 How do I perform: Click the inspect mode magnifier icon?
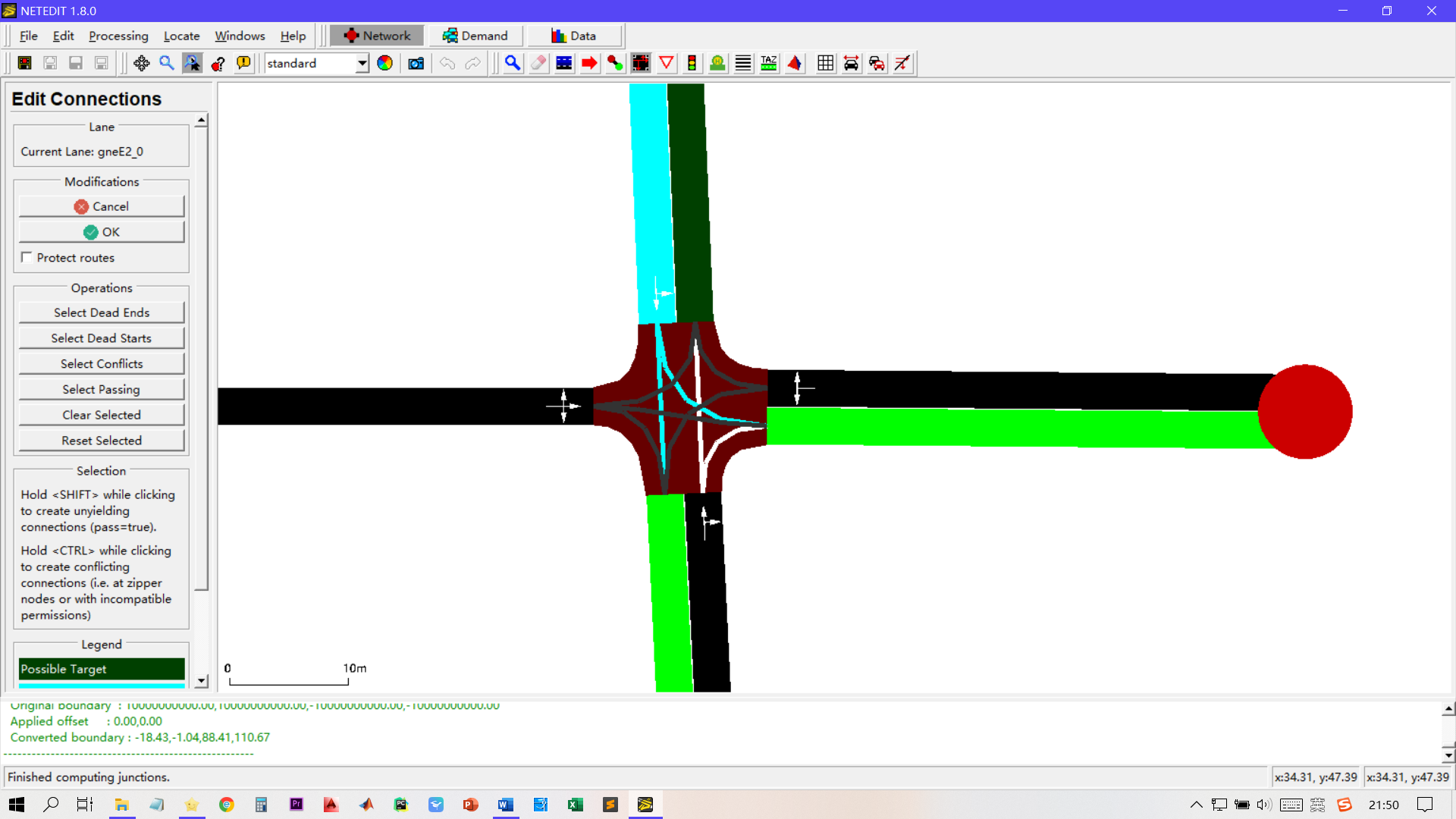(513, 64)
